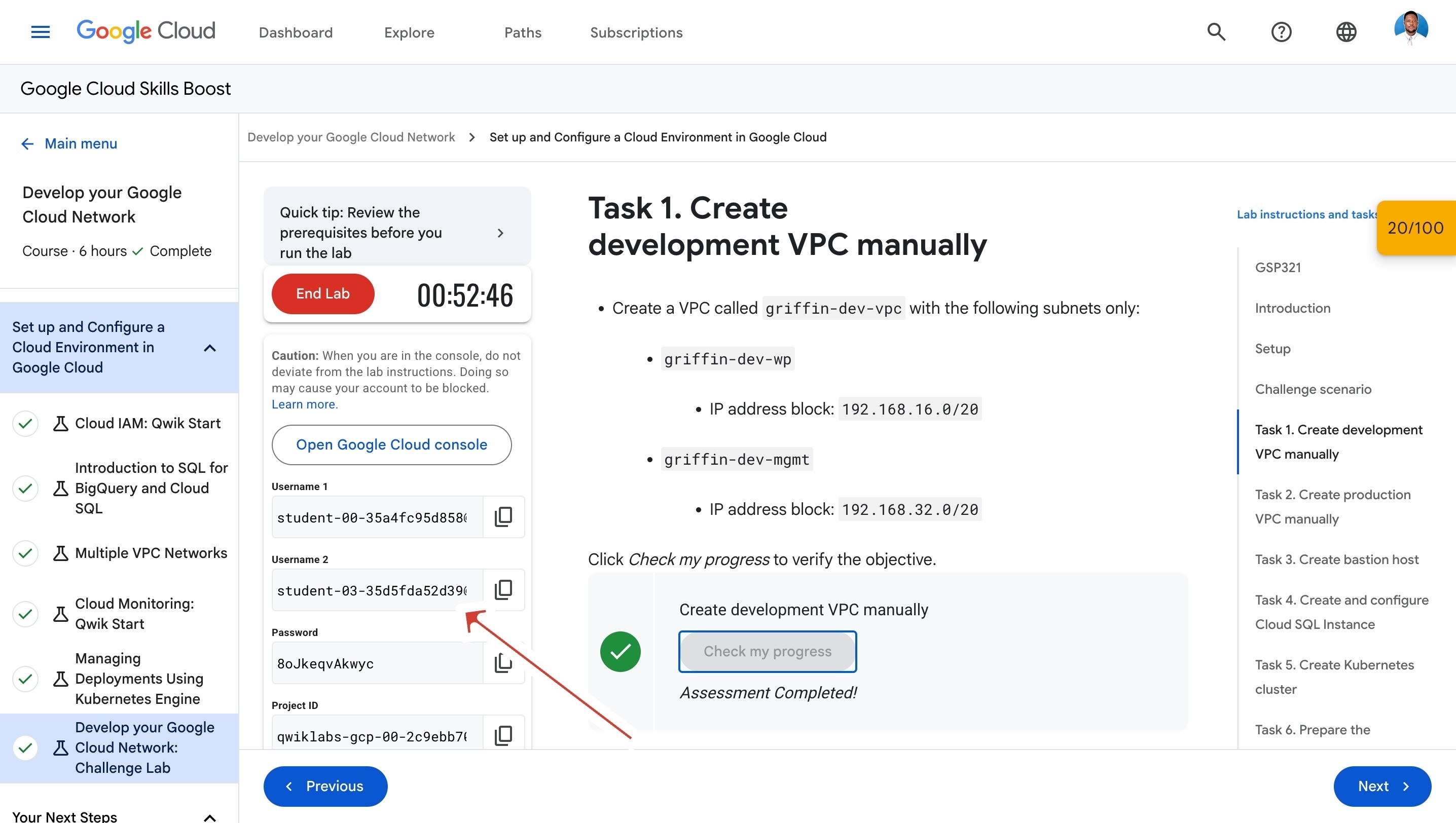
Task: Open the Dashboard tab
Action: pyautogui.click(x=296, y=32)
